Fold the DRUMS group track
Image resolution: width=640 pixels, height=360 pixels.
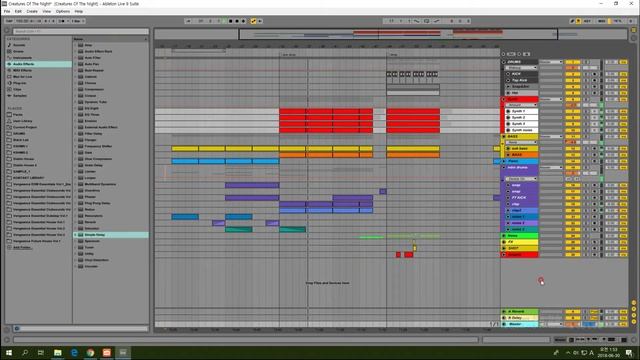(504, 62)
